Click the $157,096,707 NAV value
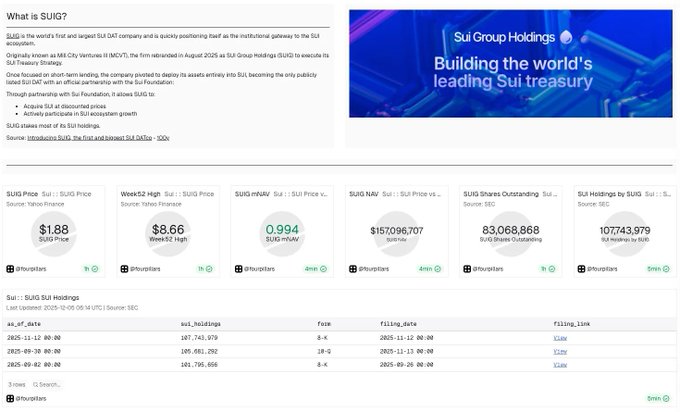The height and width of the screenshot is (412, 680). [396, 231]
